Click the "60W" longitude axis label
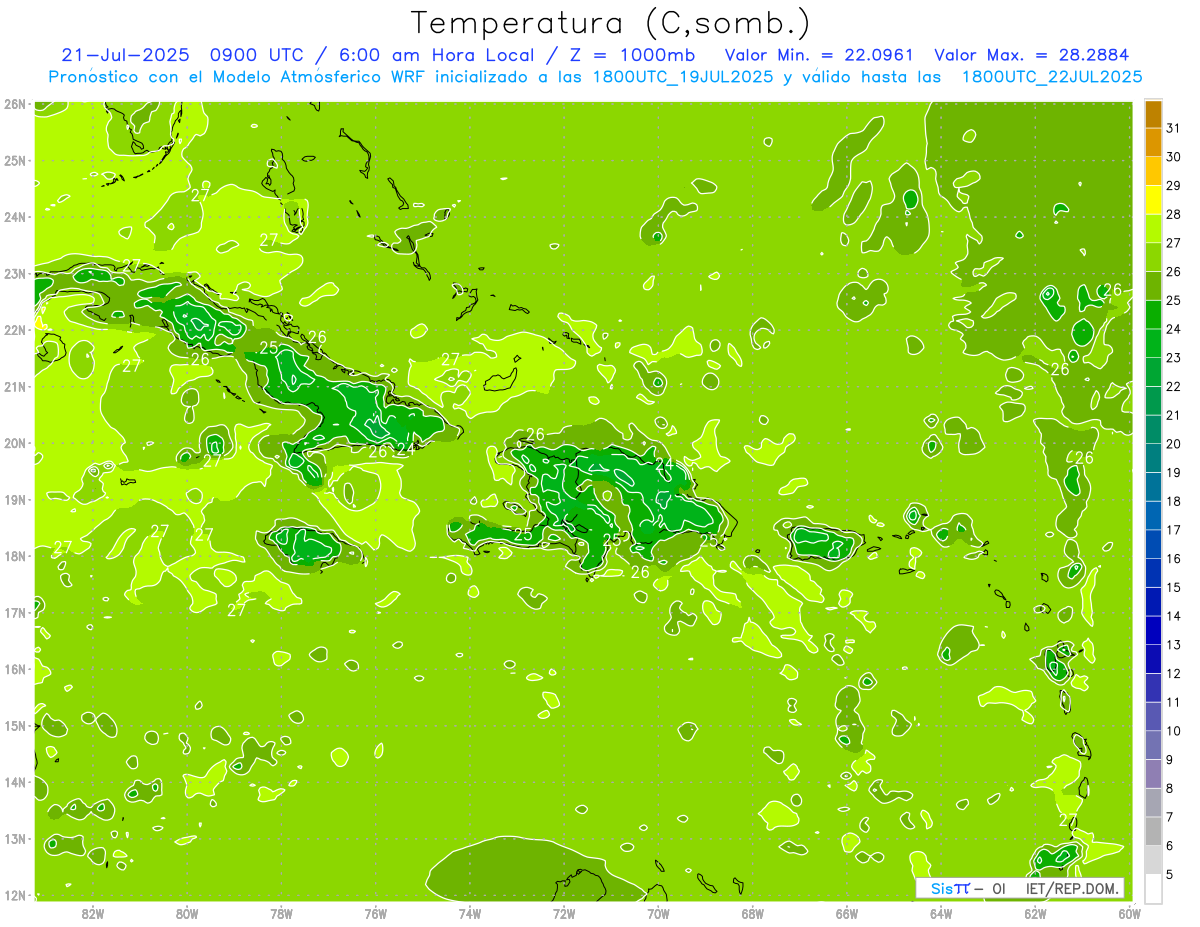 pyautogui.click(x=1130, y=913)
